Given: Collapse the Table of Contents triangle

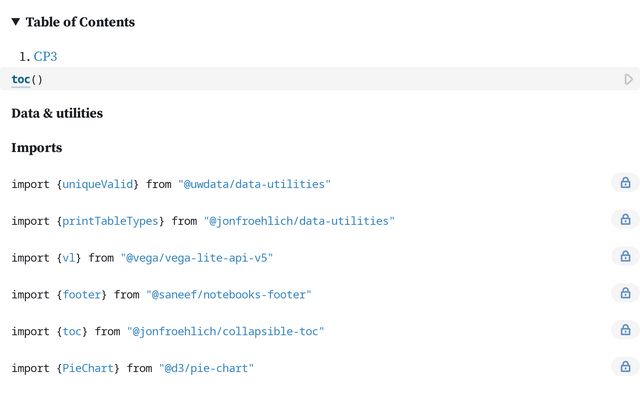Looking at the screenshot, I should coord(16,22).
